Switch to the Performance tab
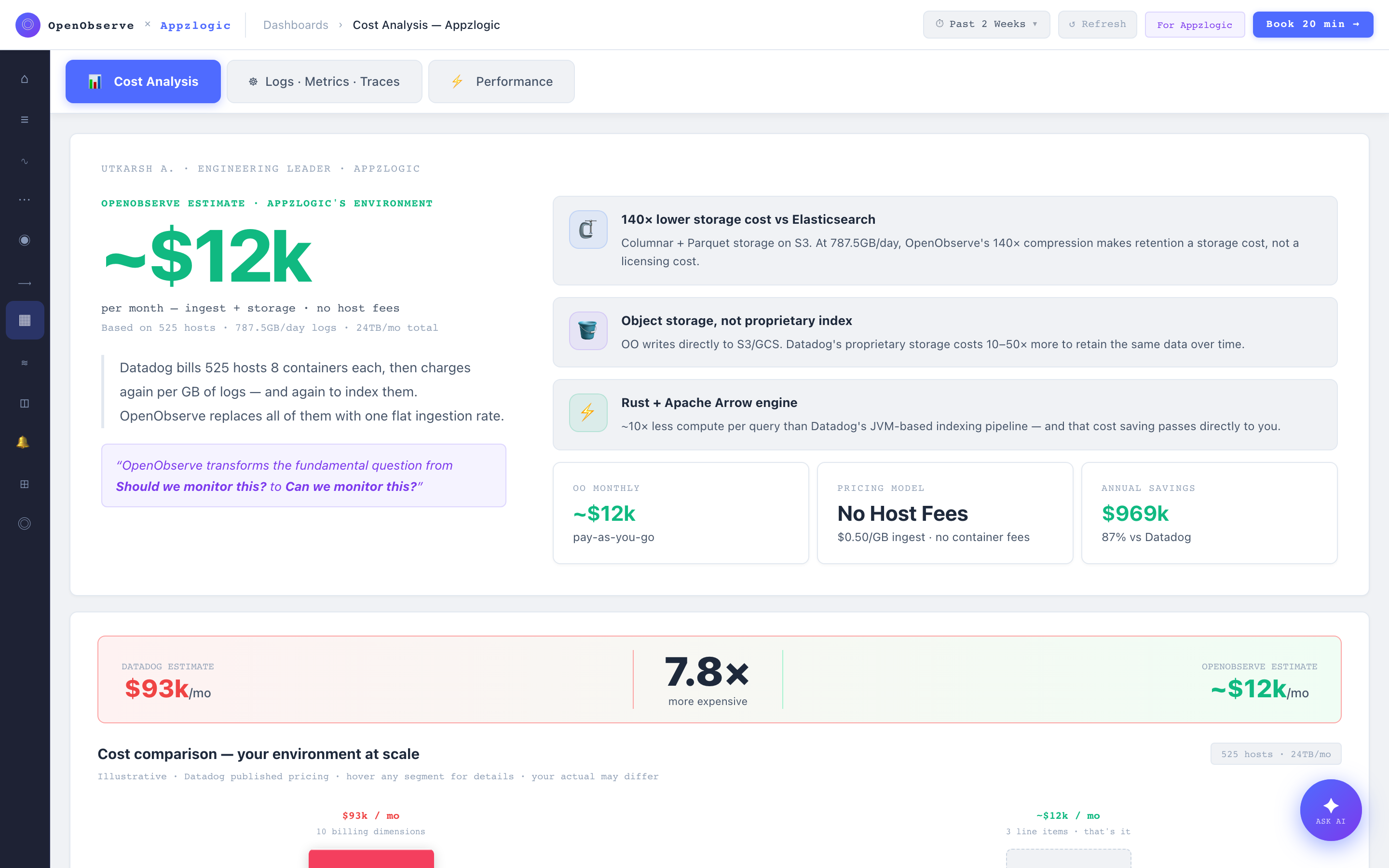 501,81
